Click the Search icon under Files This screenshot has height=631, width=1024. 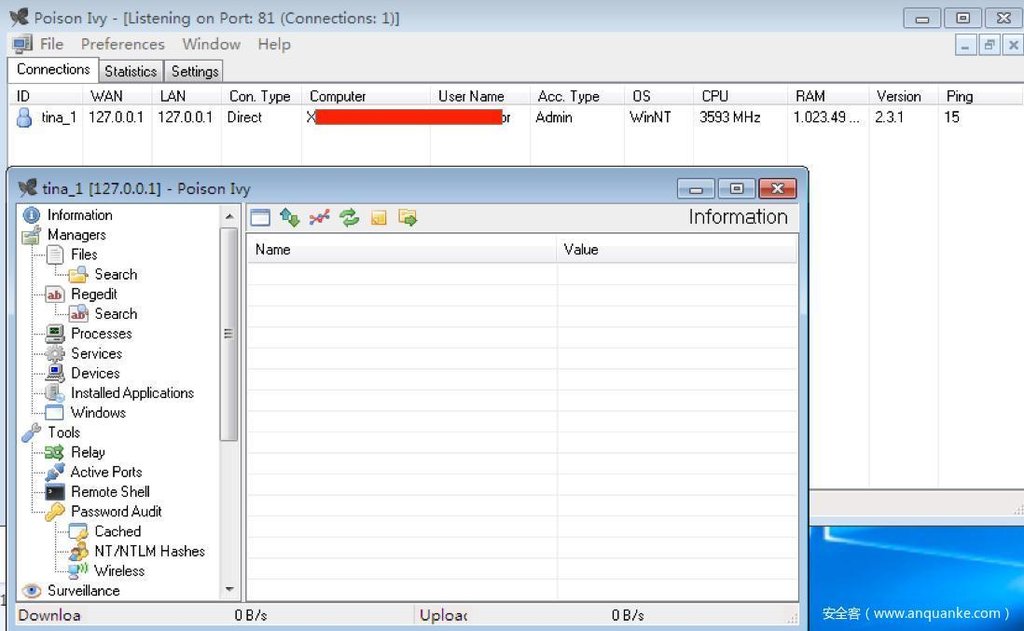78,274
